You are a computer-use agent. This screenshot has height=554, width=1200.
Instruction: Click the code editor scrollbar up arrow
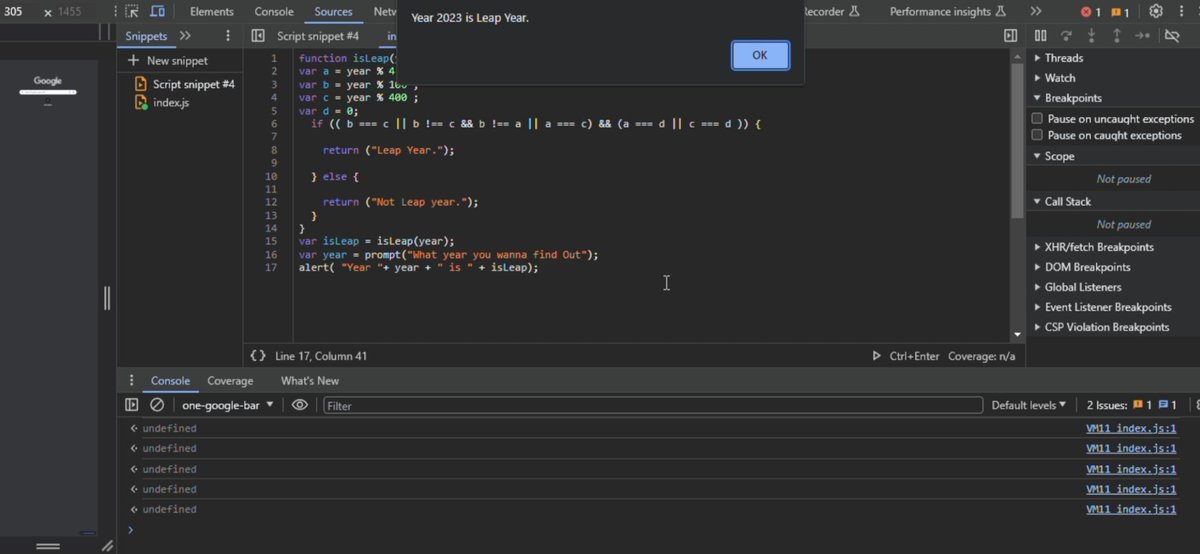1017,56
